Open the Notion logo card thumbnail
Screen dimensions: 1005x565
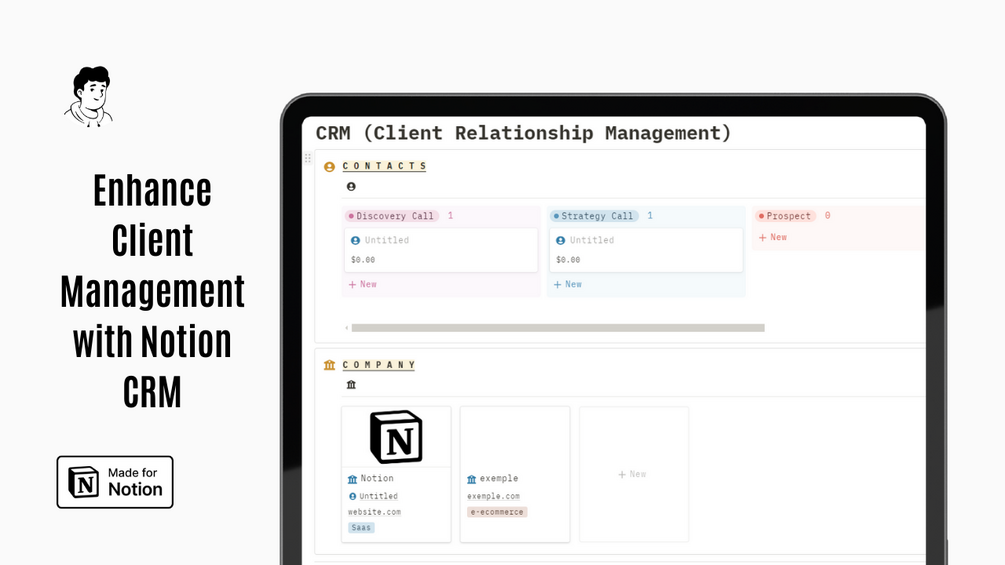pos(396,437)
